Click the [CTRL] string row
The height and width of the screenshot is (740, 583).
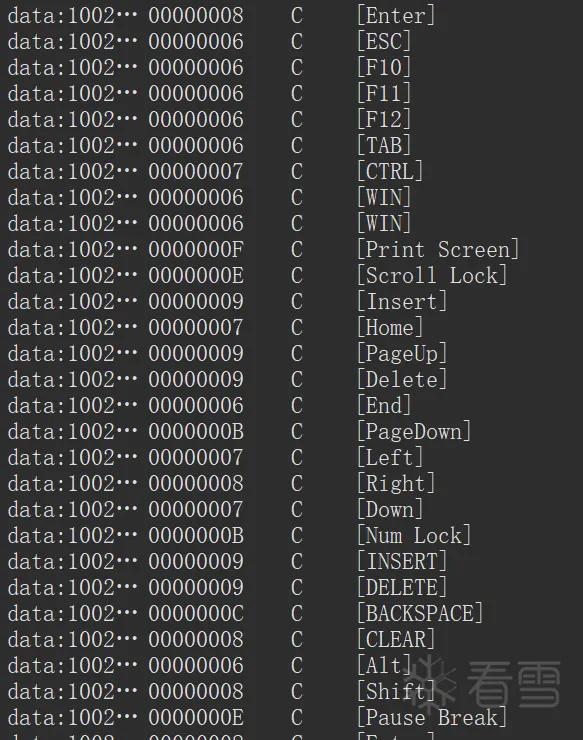[x=291, y=171]
